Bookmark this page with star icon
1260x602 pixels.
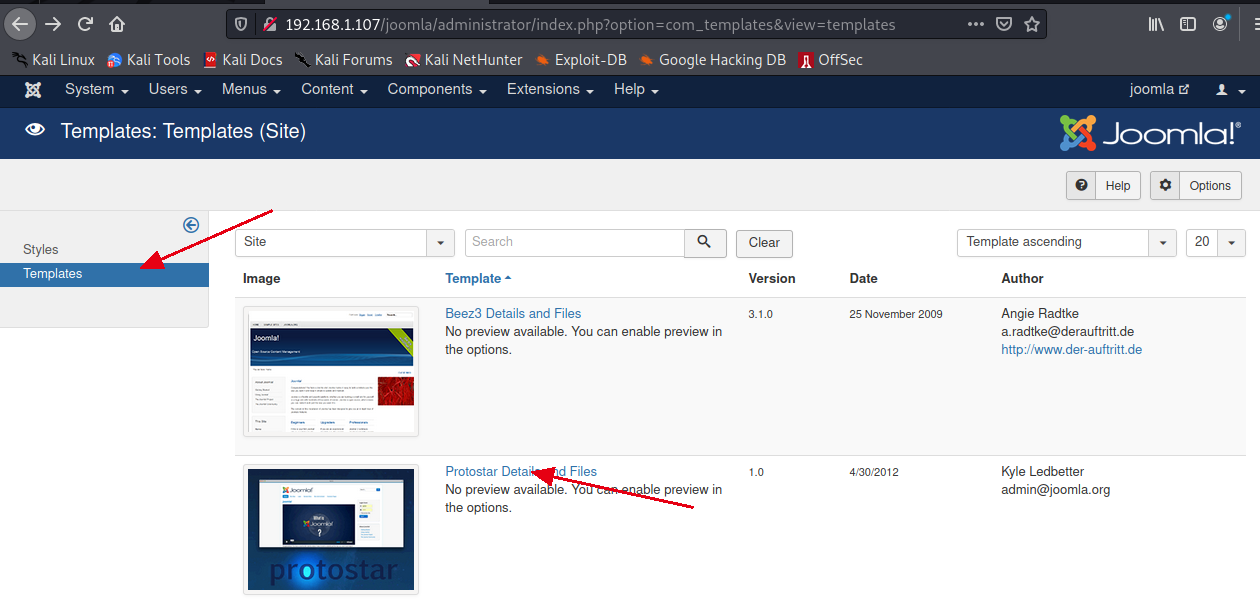(1032, 24)
